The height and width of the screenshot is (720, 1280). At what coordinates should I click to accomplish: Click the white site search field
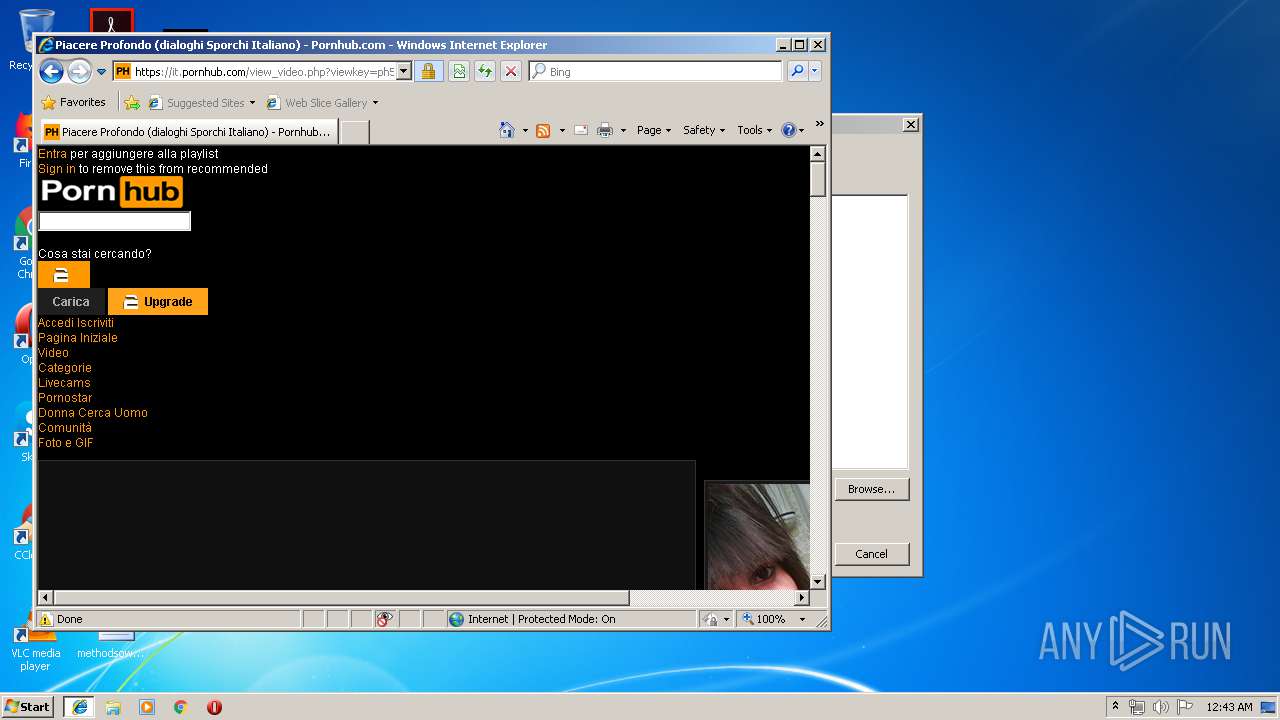pos(114,221)
